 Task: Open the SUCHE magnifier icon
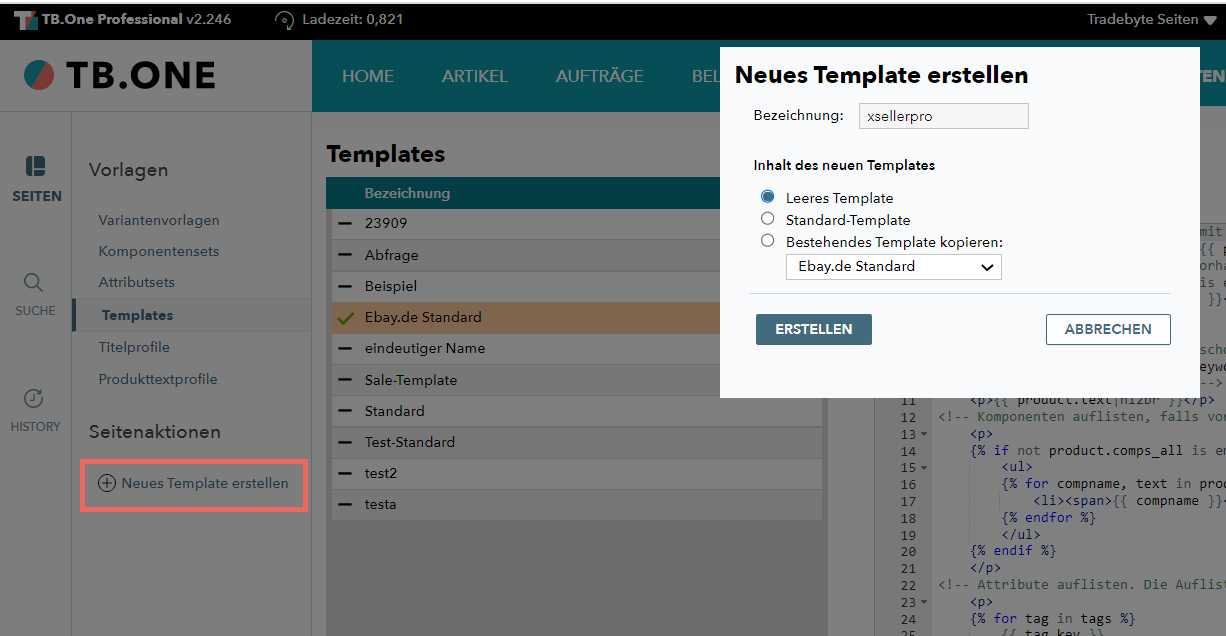click(34, 283)
